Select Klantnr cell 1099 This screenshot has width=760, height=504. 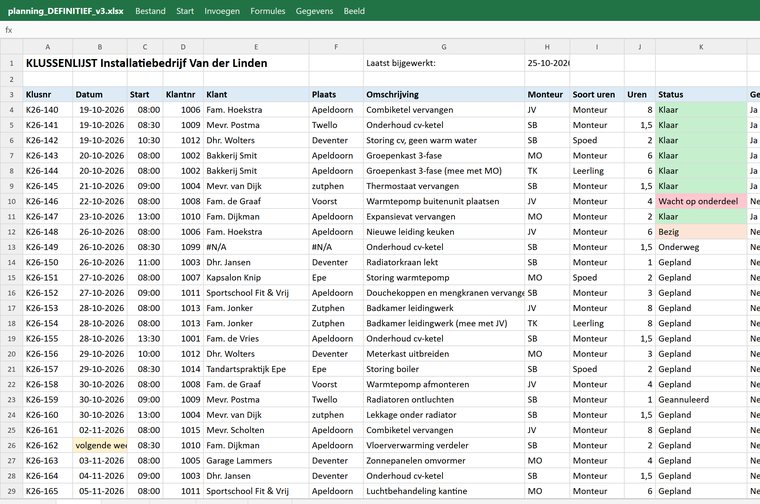[x=183, y=247]
